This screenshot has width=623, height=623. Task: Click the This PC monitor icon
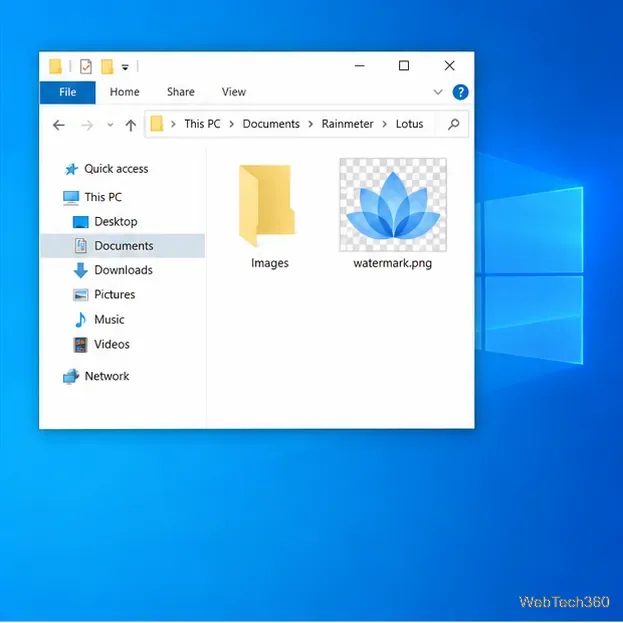71,197
